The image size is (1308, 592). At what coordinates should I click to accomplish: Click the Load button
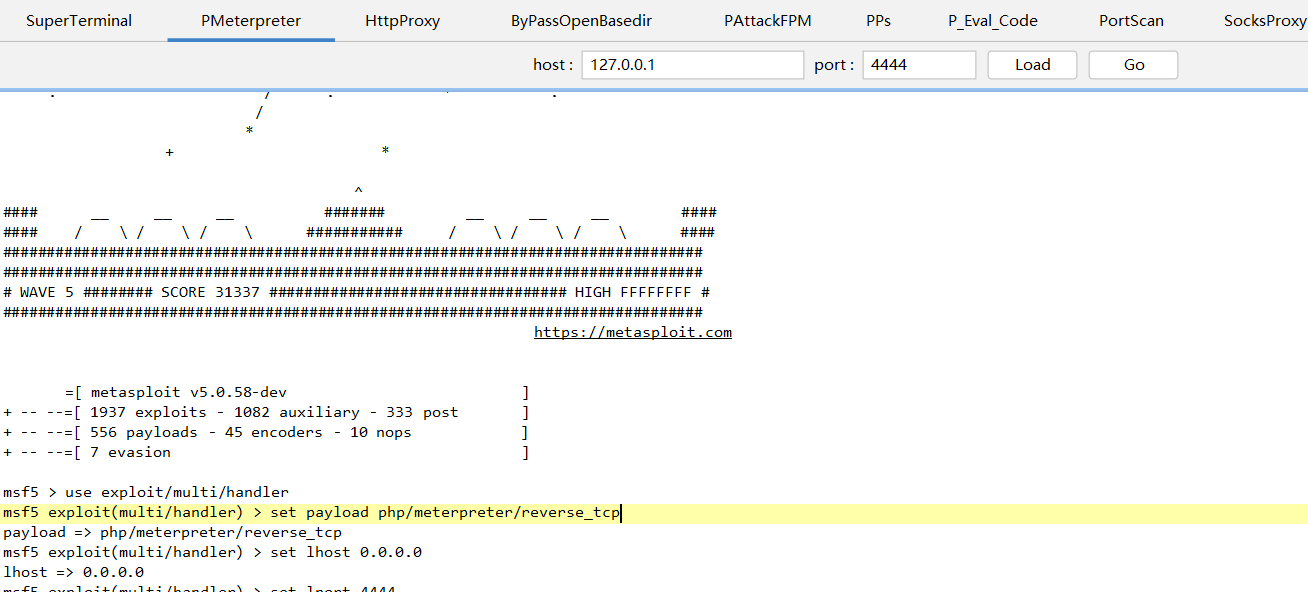click(1032, 65)
